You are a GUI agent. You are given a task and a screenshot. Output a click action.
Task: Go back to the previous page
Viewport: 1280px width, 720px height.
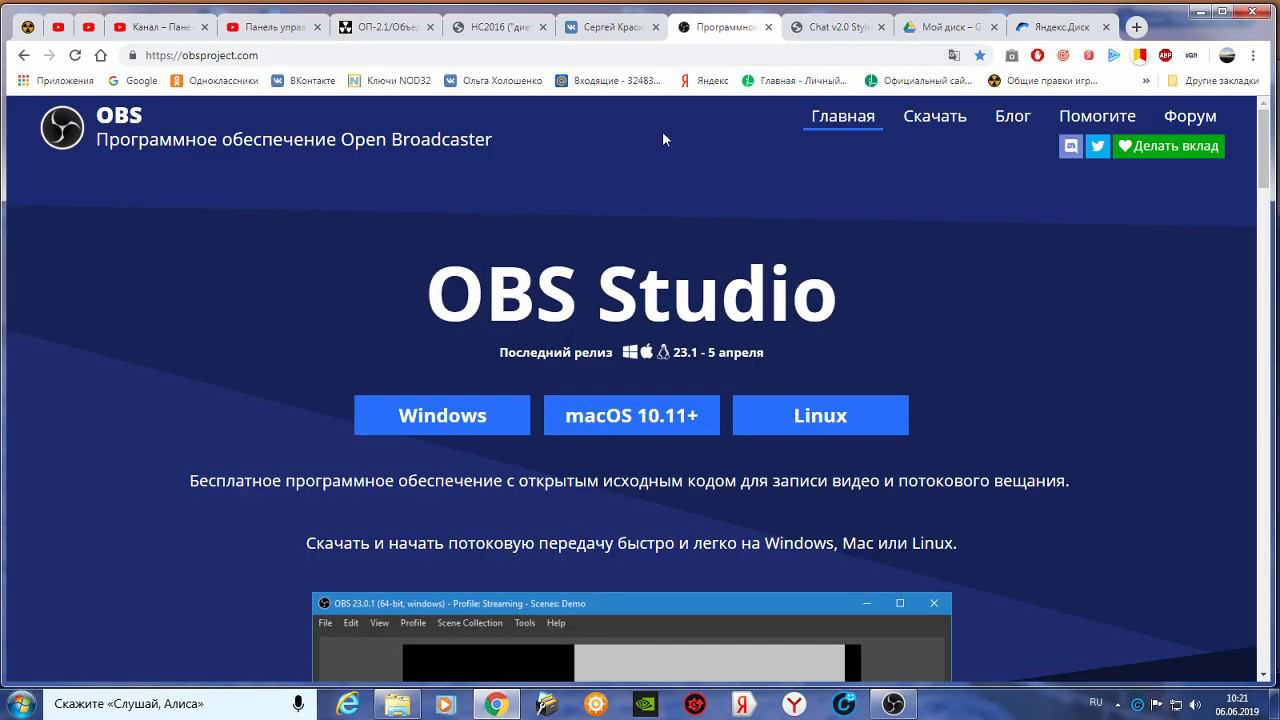24,55
